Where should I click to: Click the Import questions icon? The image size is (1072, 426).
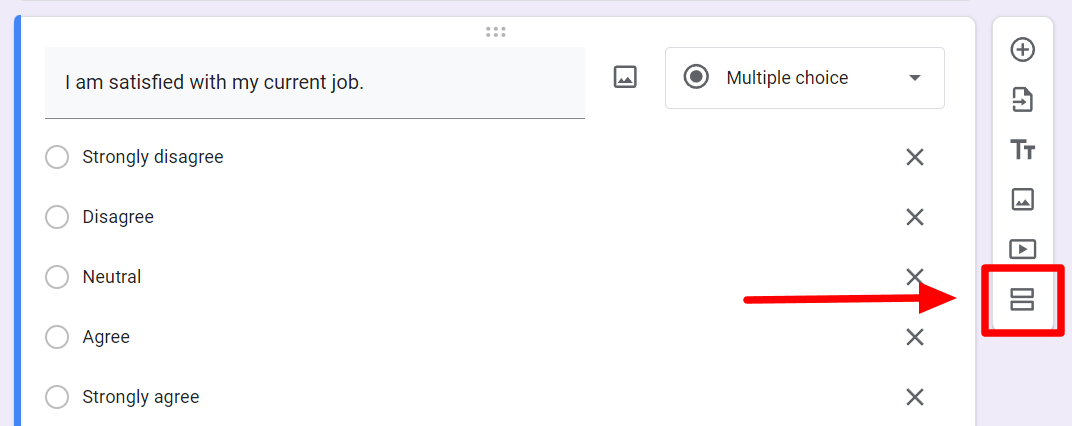(1022, 100)
